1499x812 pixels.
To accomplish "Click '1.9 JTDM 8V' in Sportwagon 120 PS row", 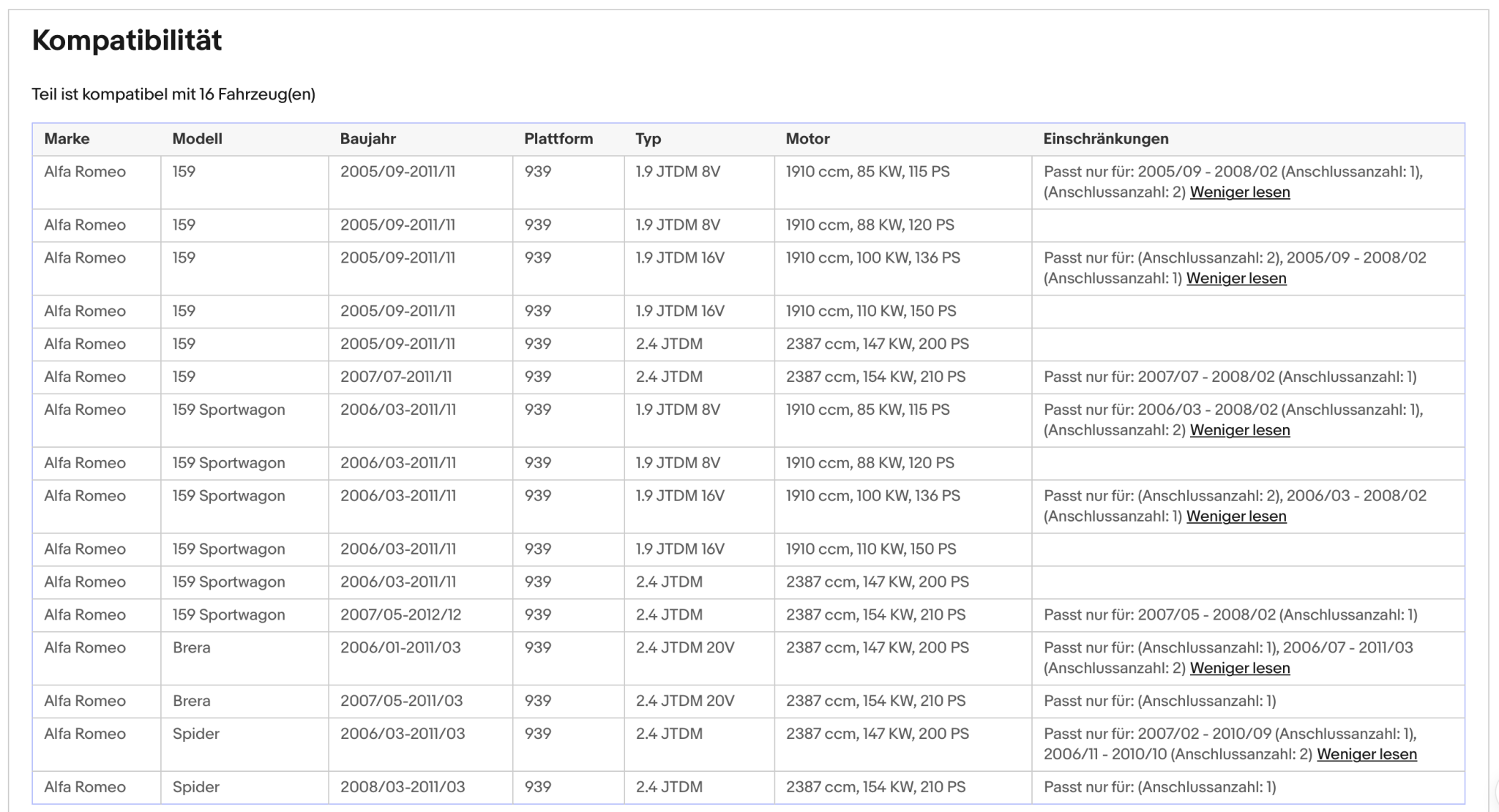I will 677,463.
